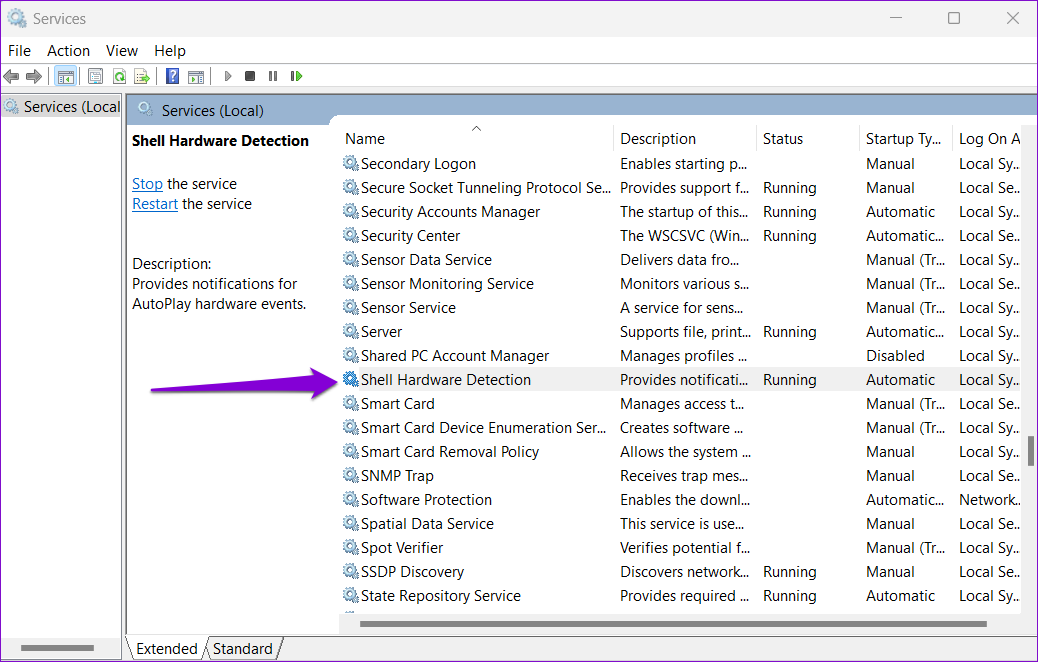The height and width of the screenshot is (662, 1038).
Task: Click the Stop the service link
Action: click(x=147, y=184)
